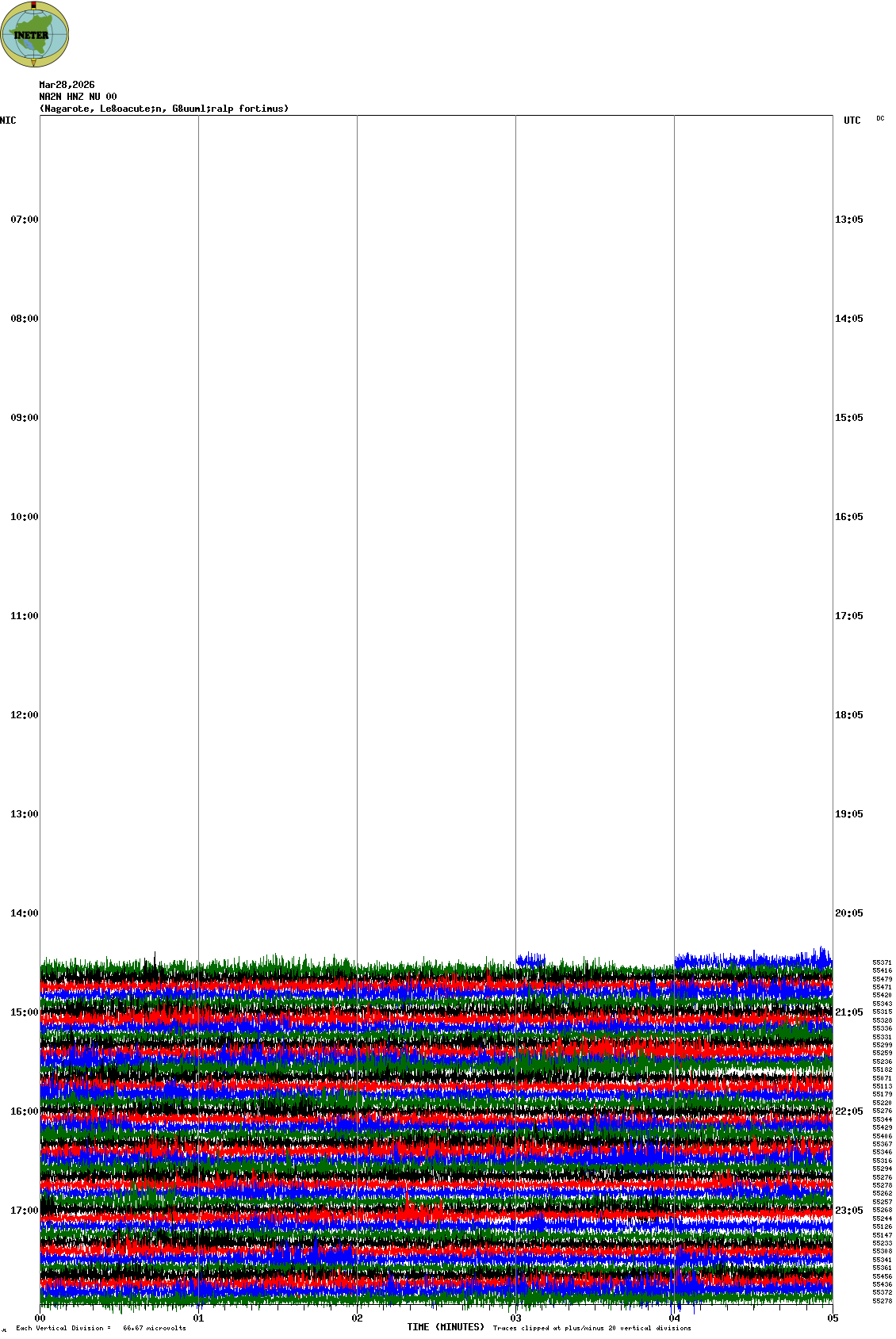The image size is (896, 1339).
Task: Click the UTC time header
Action: coord(852,121)
